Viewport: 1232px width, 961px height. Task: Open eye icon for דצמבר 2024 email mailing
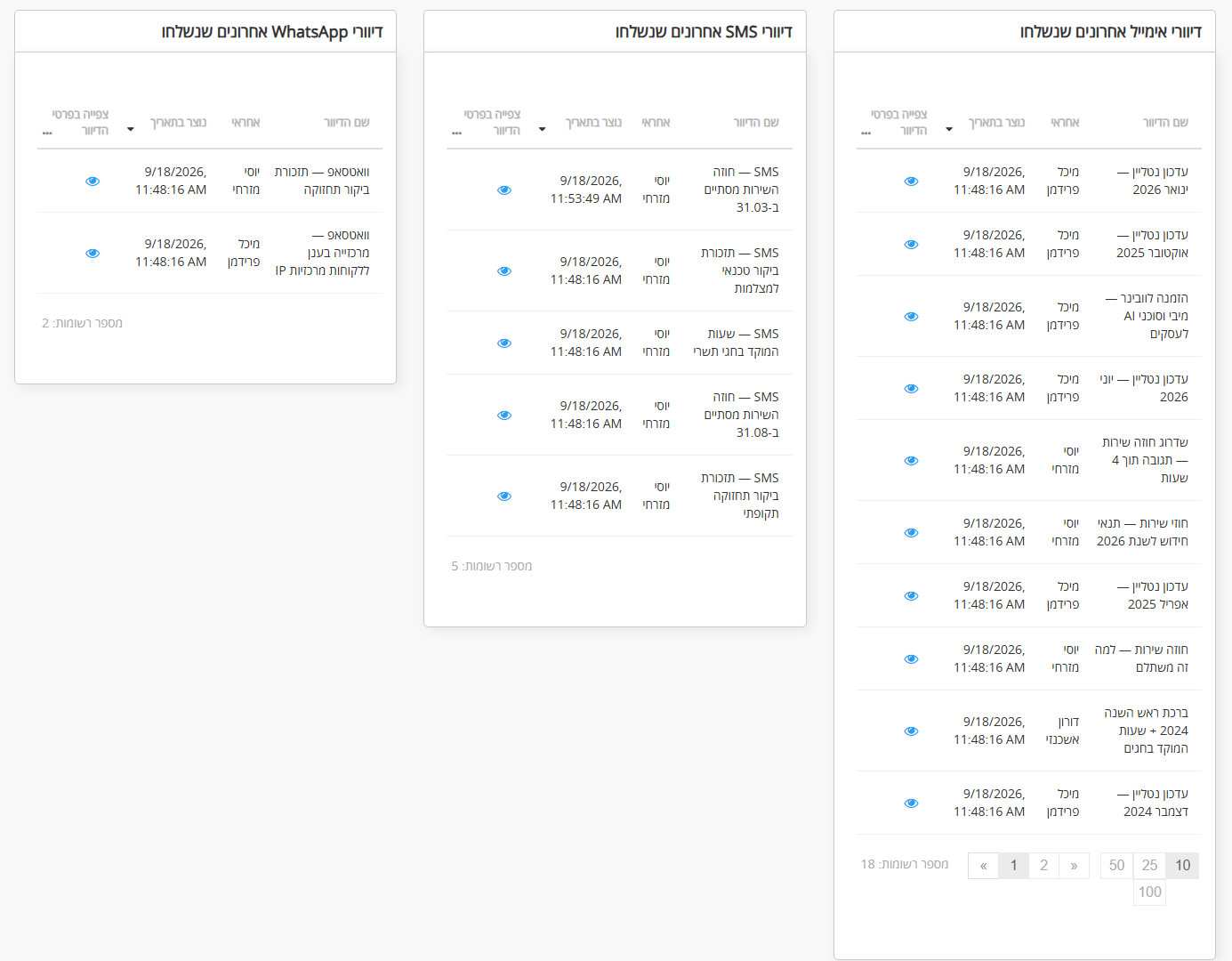911,804
